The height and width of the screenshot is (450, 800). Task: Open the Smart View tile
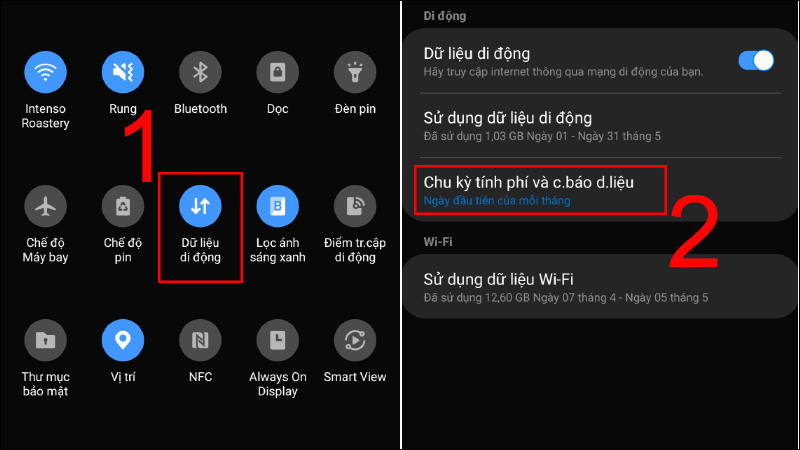(355, 340)
